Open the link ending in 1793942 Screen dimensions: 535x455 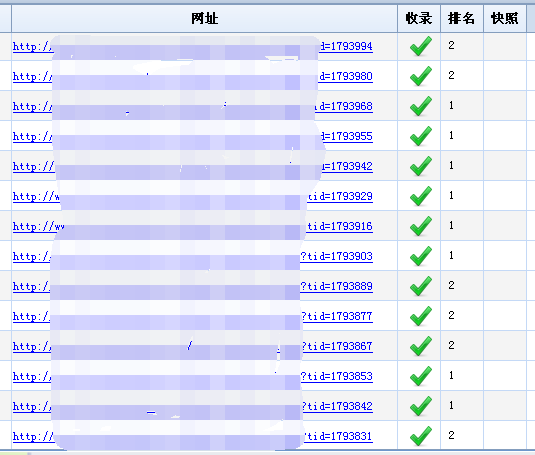(x=193, y=166)
